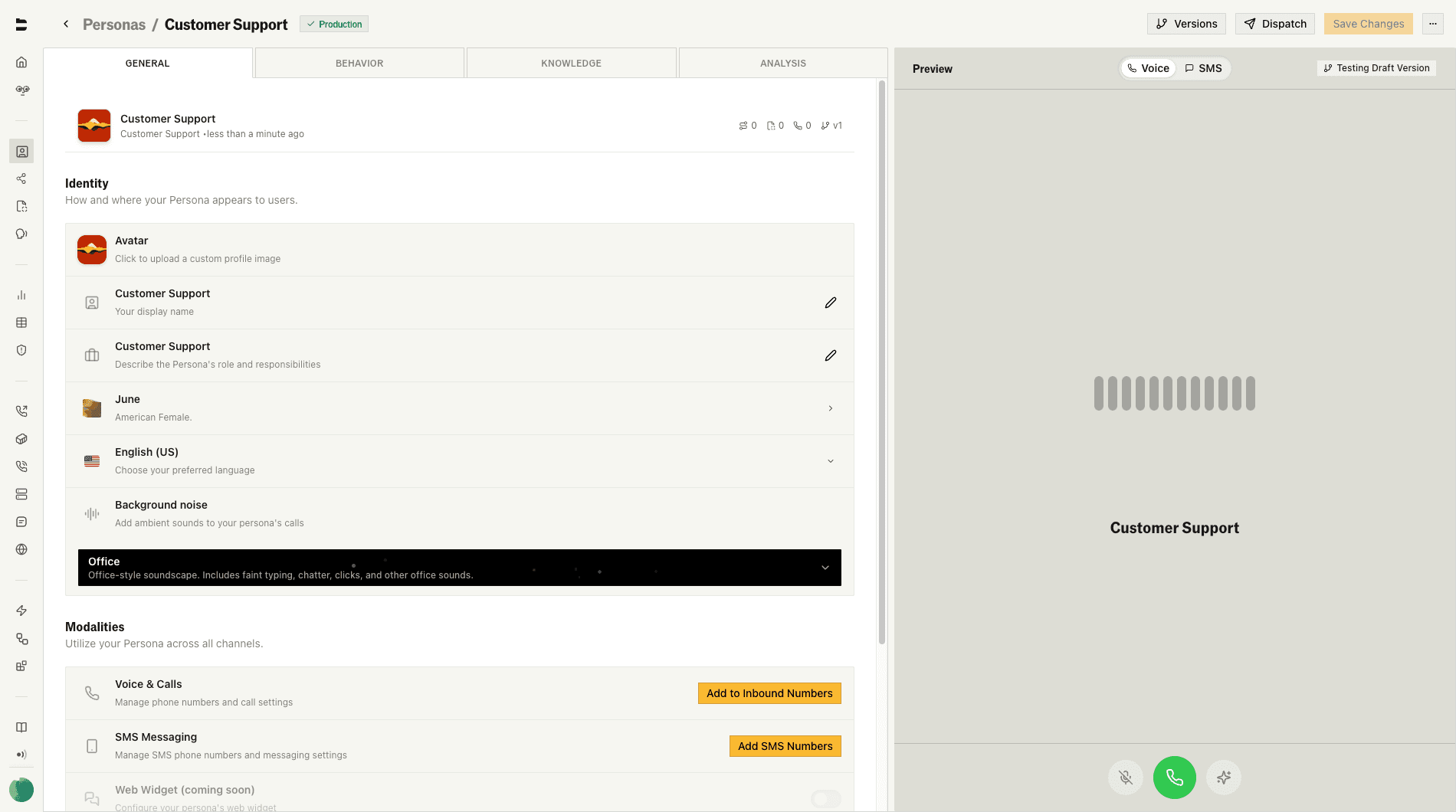Switch preview mode to SMS
Image resolution: width=1456 pixels, height=812 pixels.
[x=1204, y=68]
